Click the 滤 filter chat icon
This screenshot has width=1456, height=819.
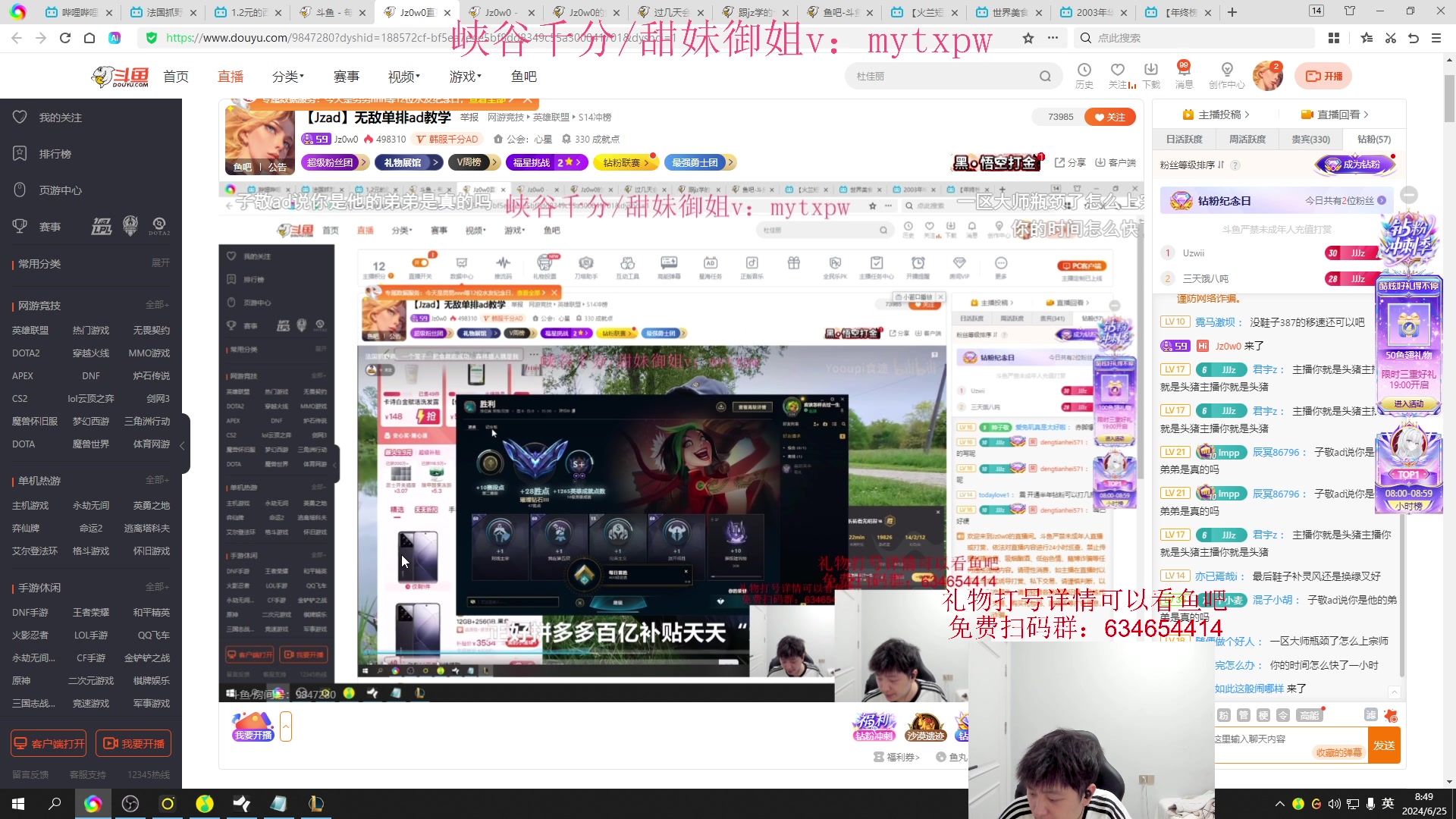pyautogui.click(x=1370, y=714)
